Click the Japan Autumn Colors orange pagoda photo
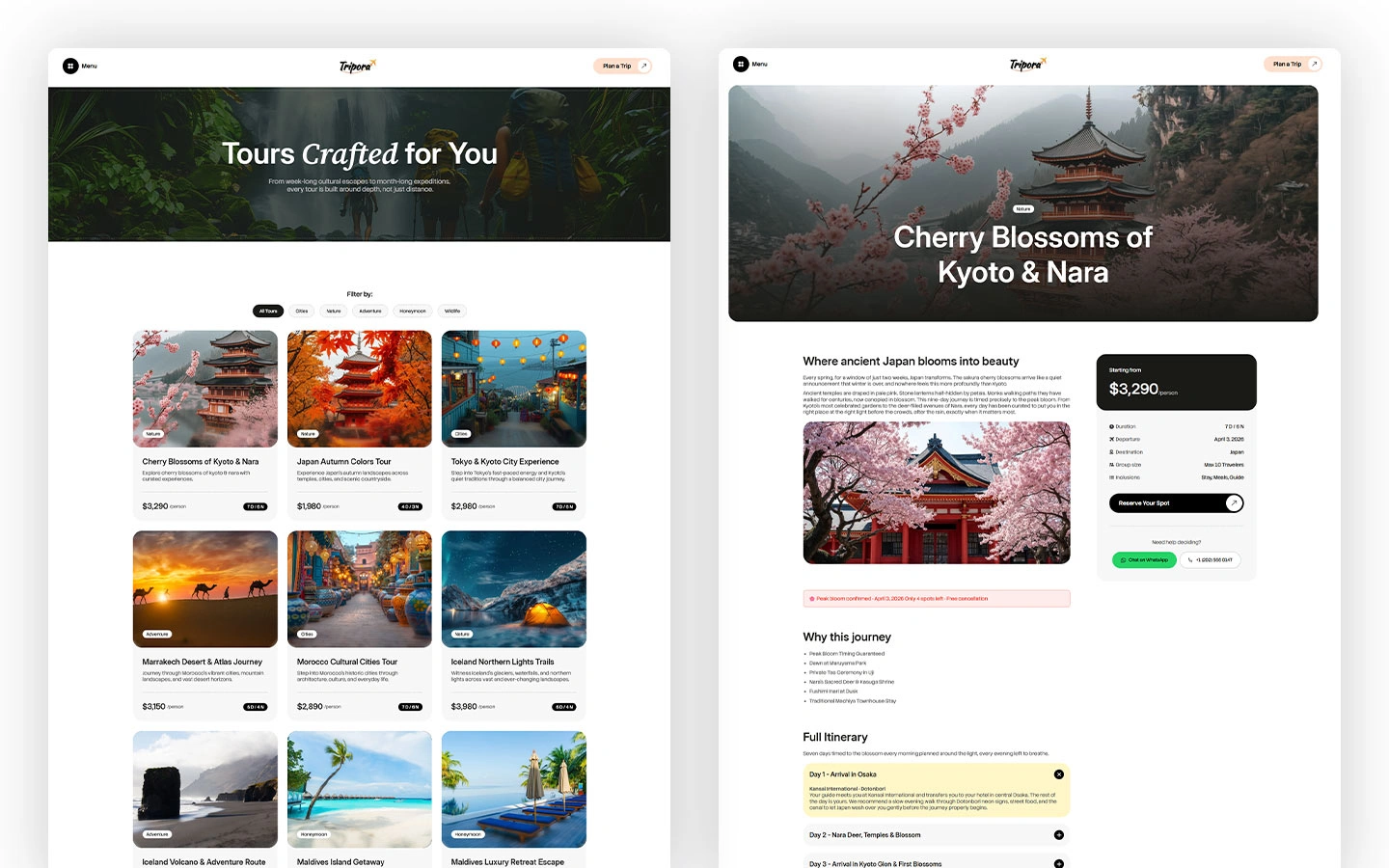This screenshot has width=1389, height=868. click(360, 389)
